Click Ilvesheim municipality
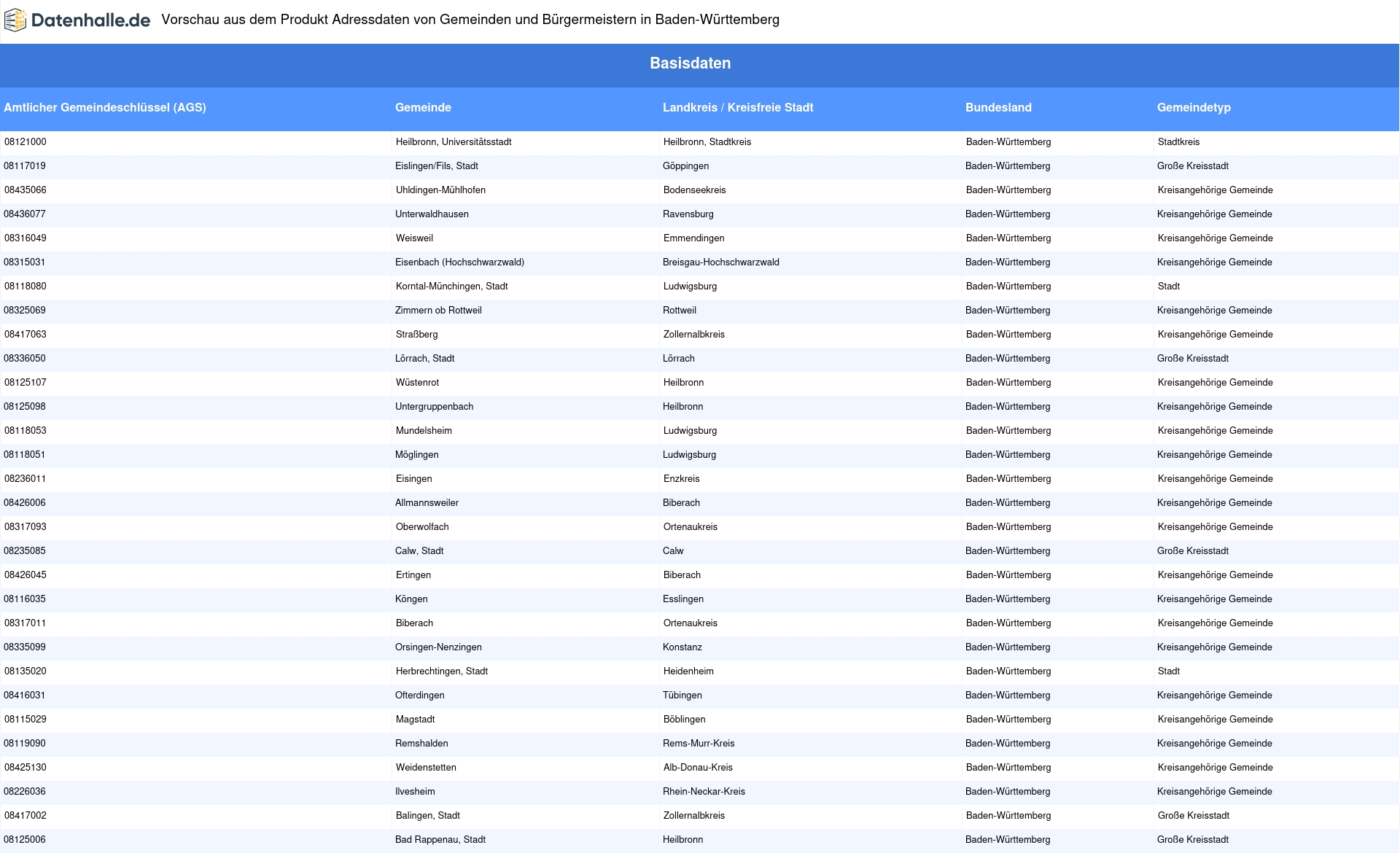 point(415,792)
